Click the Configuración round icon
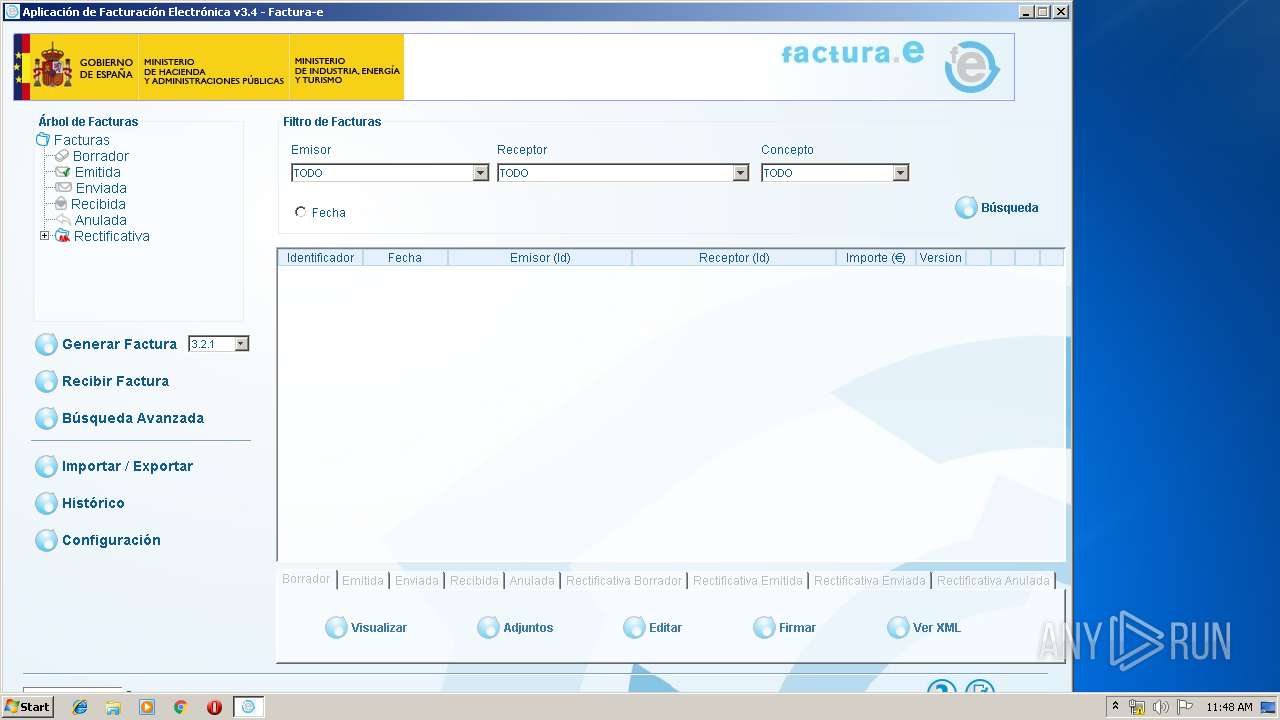The width and height of the screenshot is (1280, 720). coord(46,541)
